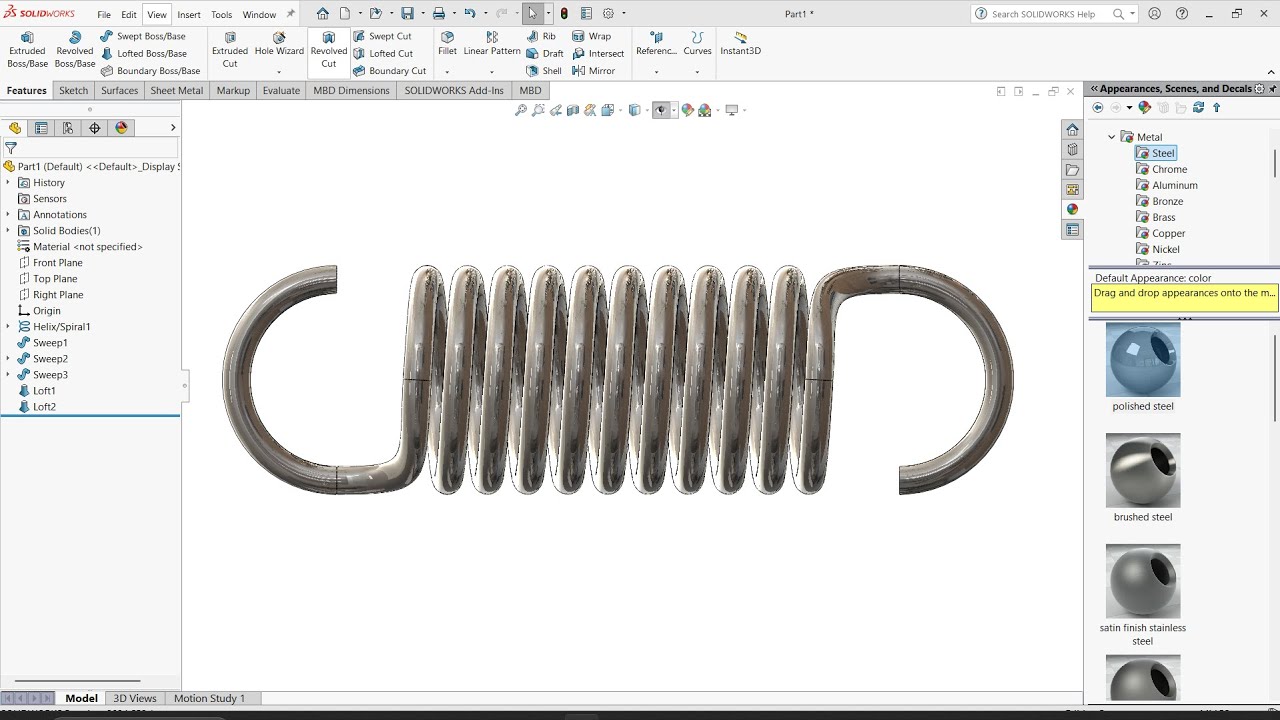This screenshot has height=720, width=1280.
Task: Select the Chrome appearance folder
Action: [1162, 169]
